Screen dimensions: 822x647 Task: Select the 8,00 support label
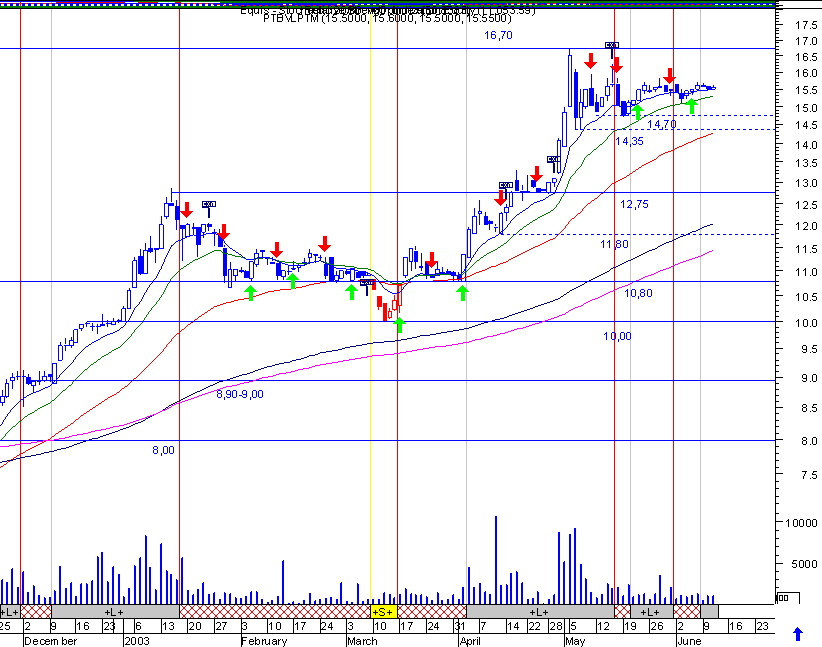point(163,450)
